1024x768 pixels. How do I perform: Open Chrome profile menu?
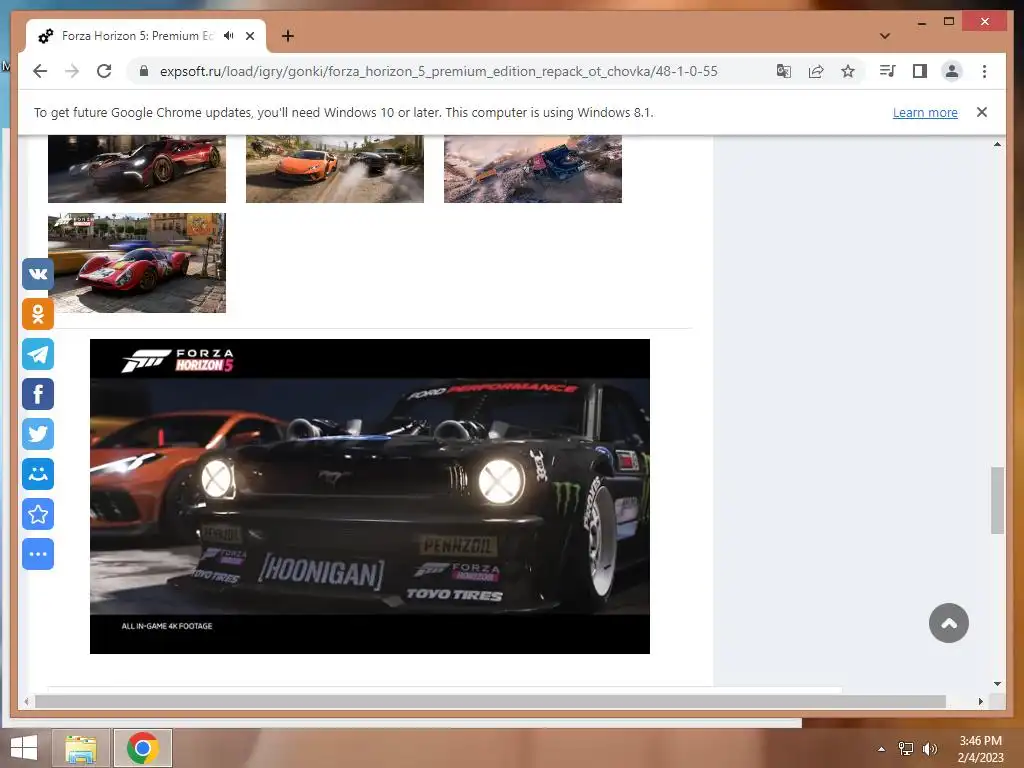[x=952, y=71]
